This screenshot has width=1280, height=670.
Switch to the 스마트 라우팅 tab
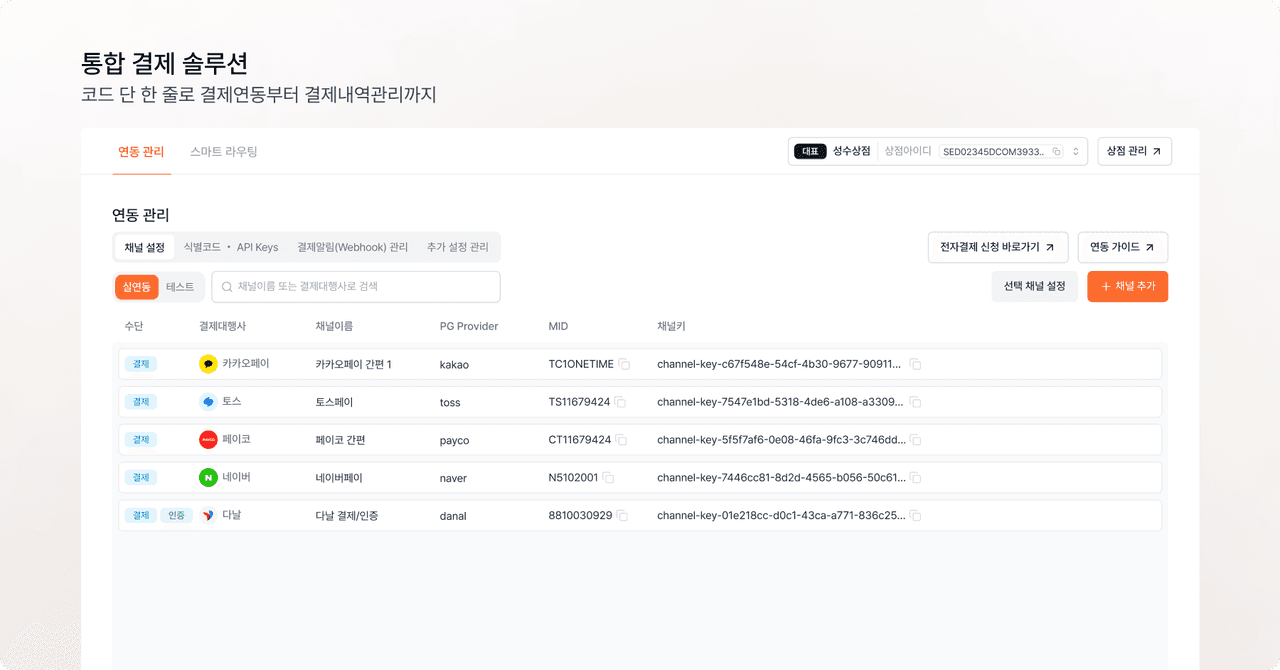[x=224, y=152]
